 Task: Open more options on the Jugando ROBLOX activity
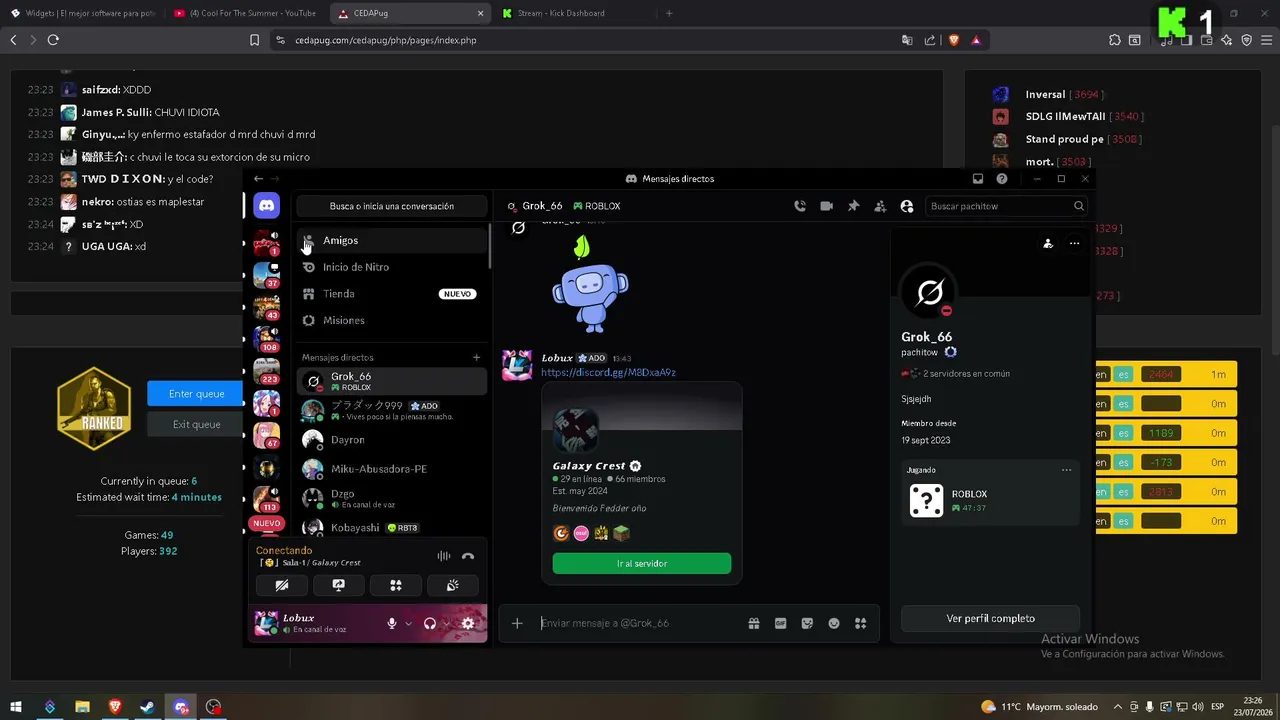tap(1066, 470)
